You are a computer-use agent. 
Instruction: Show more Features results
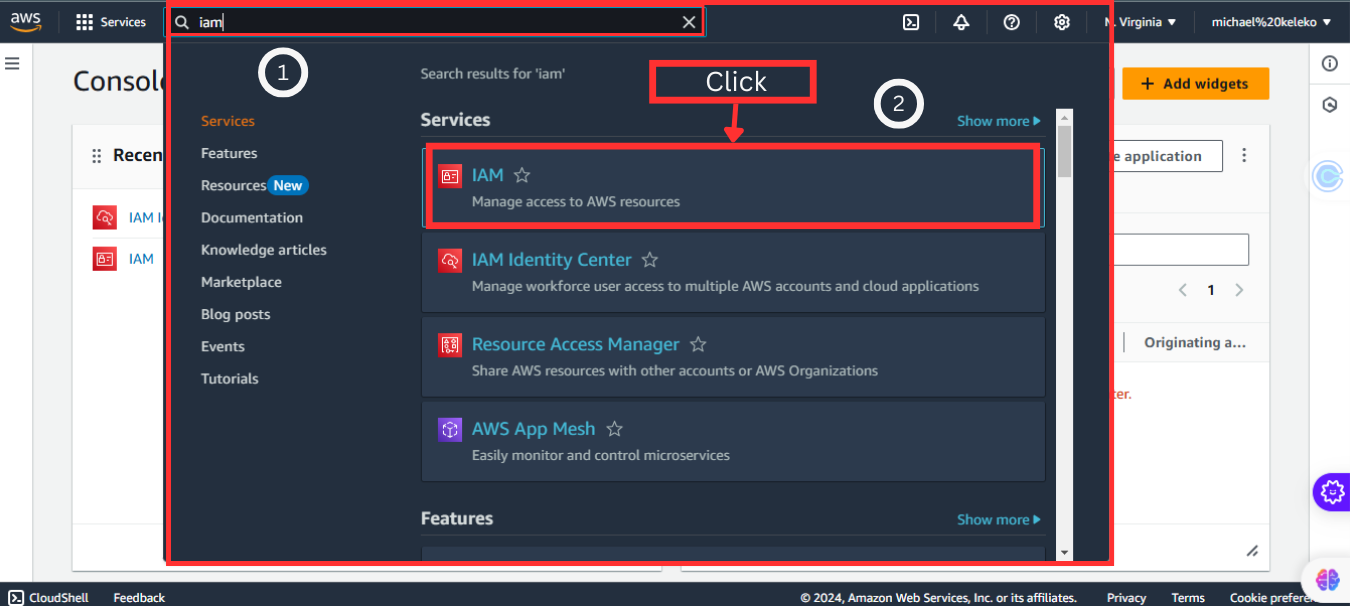pos(998,520)
